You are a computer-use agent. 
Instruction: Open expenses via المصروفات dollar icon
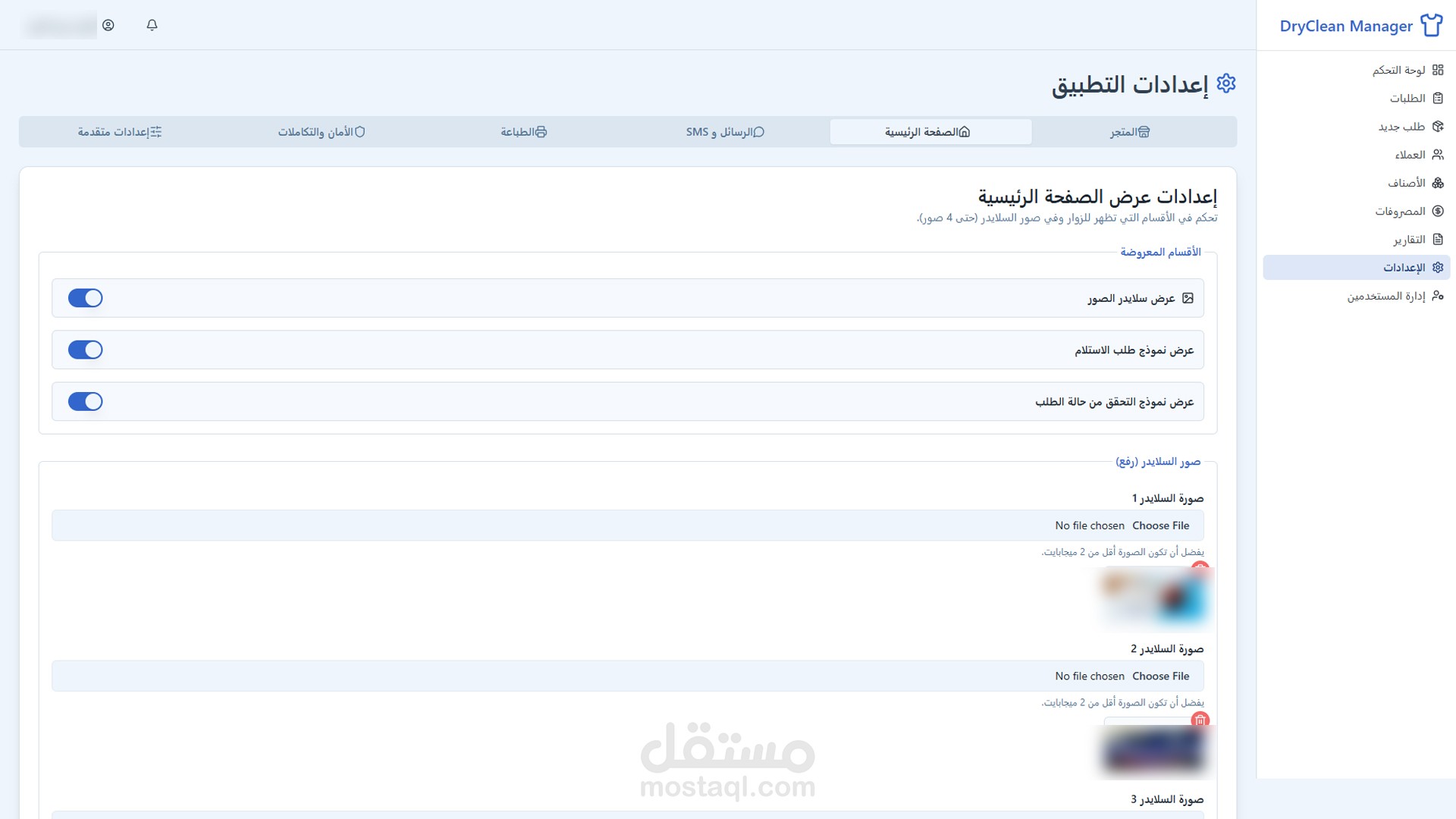(x=1437, y=212)
